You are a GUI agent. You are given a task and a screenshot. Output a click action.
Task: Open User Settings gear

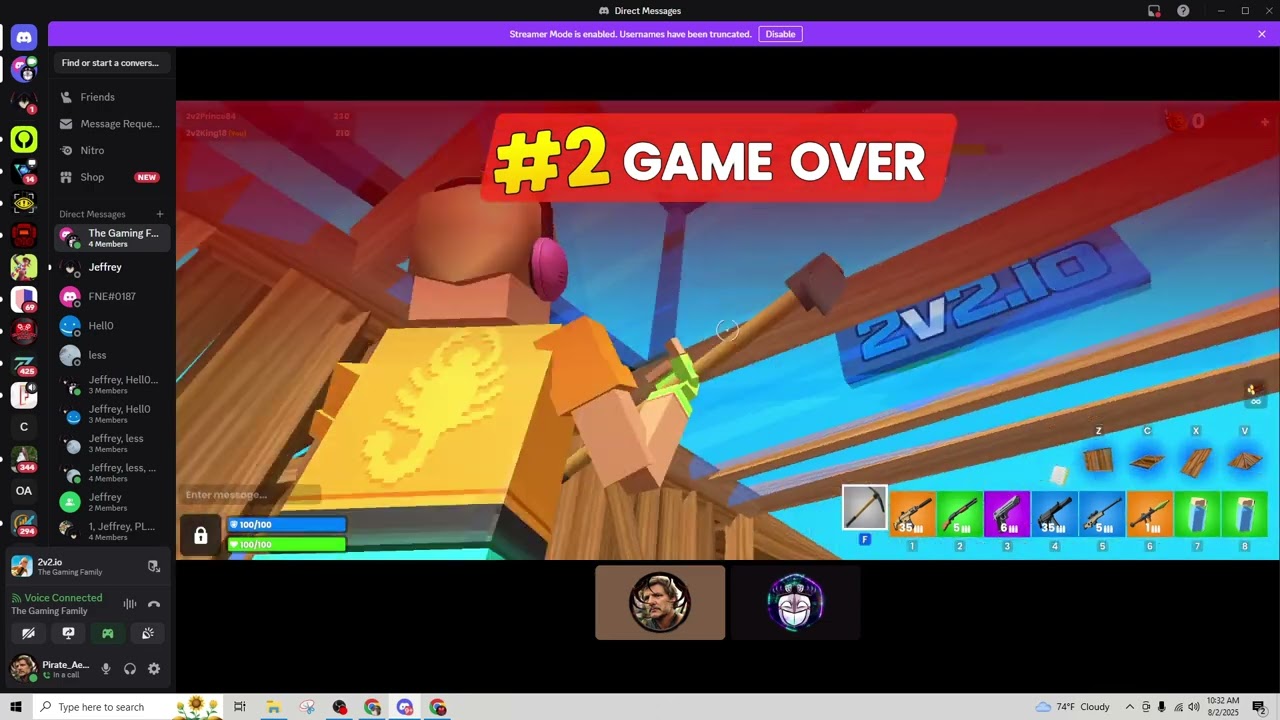click(x=154, y=669)
